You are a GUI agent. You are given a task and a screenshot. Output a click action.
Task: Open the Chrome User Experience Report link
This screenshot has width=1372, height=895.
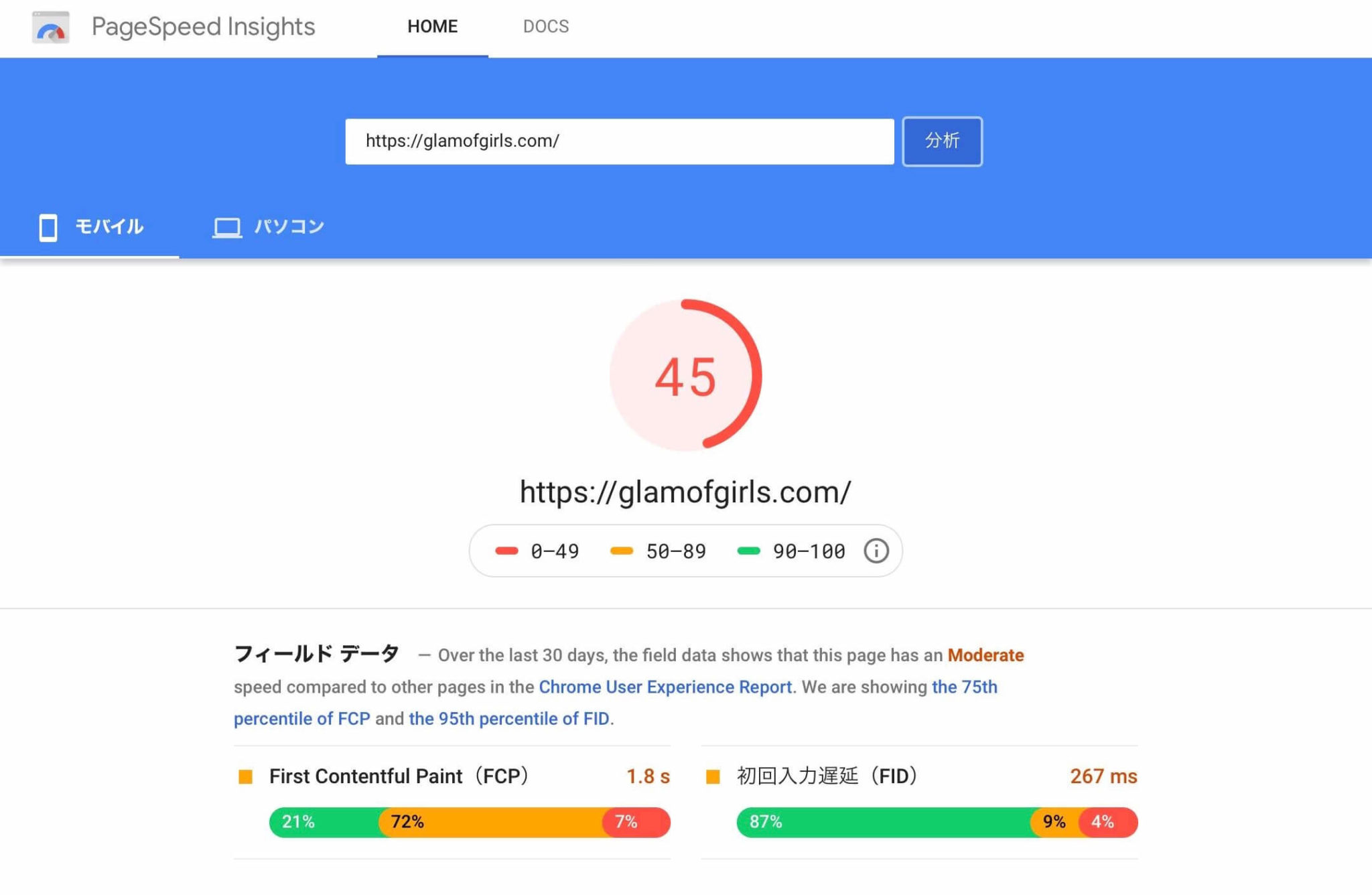tap(666, 687)
